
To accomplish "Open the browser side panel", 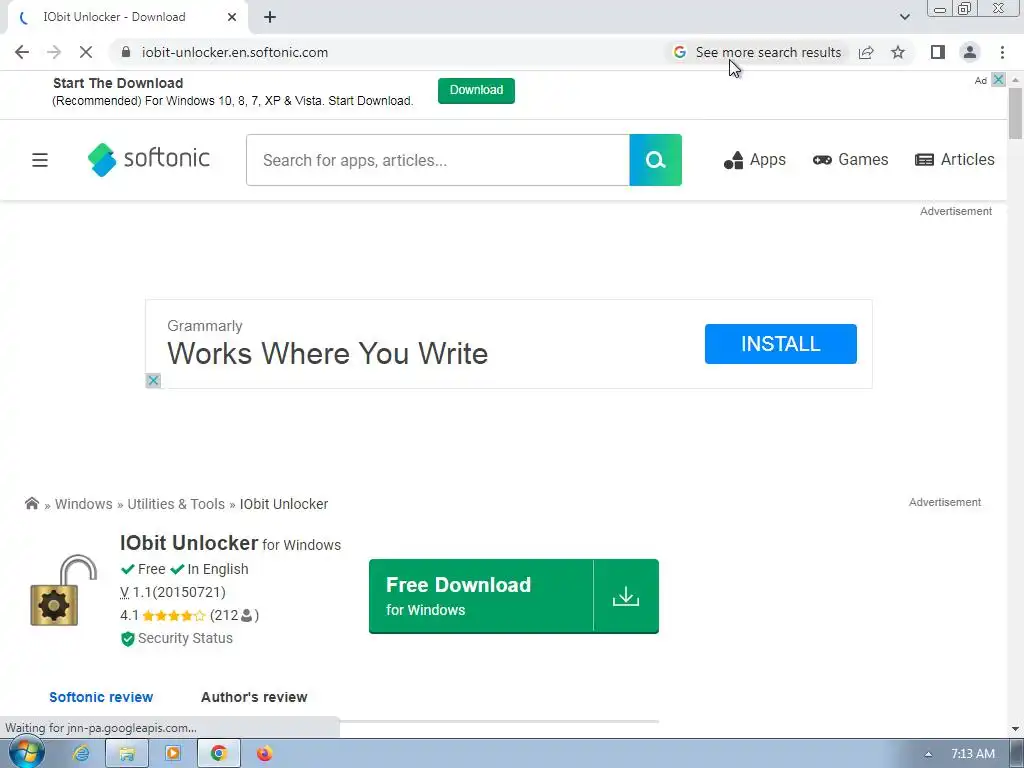I will pos(938,52).
